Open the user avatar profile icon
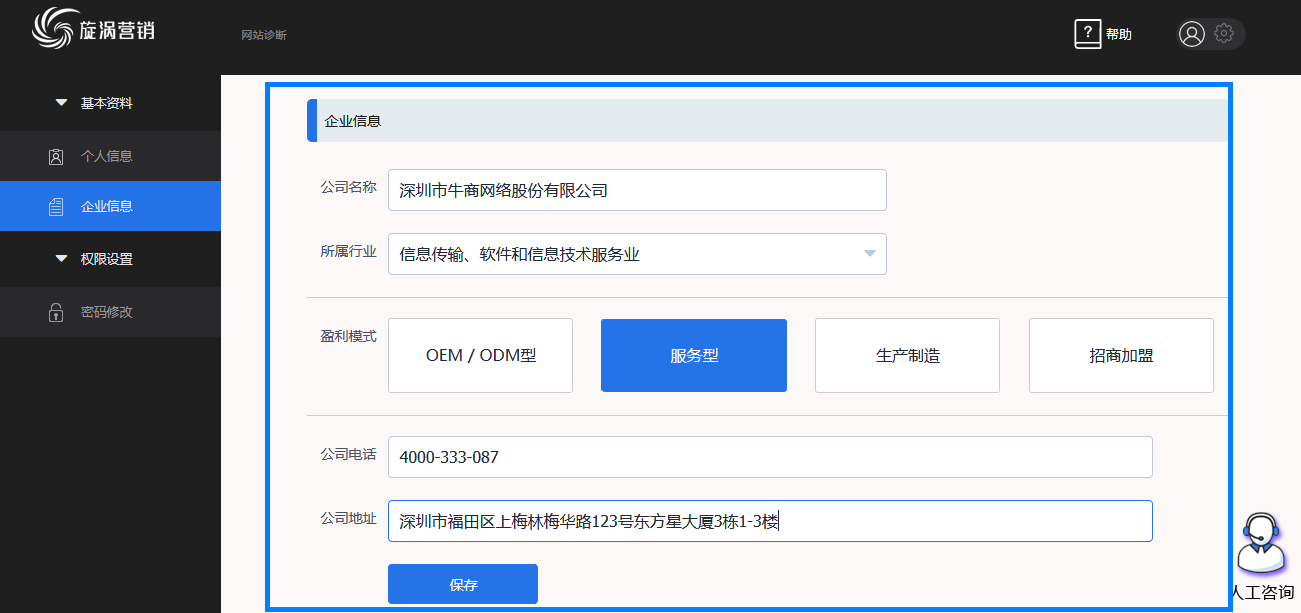This screenshot has width=1301, height=613. [x=1192, y=34]
